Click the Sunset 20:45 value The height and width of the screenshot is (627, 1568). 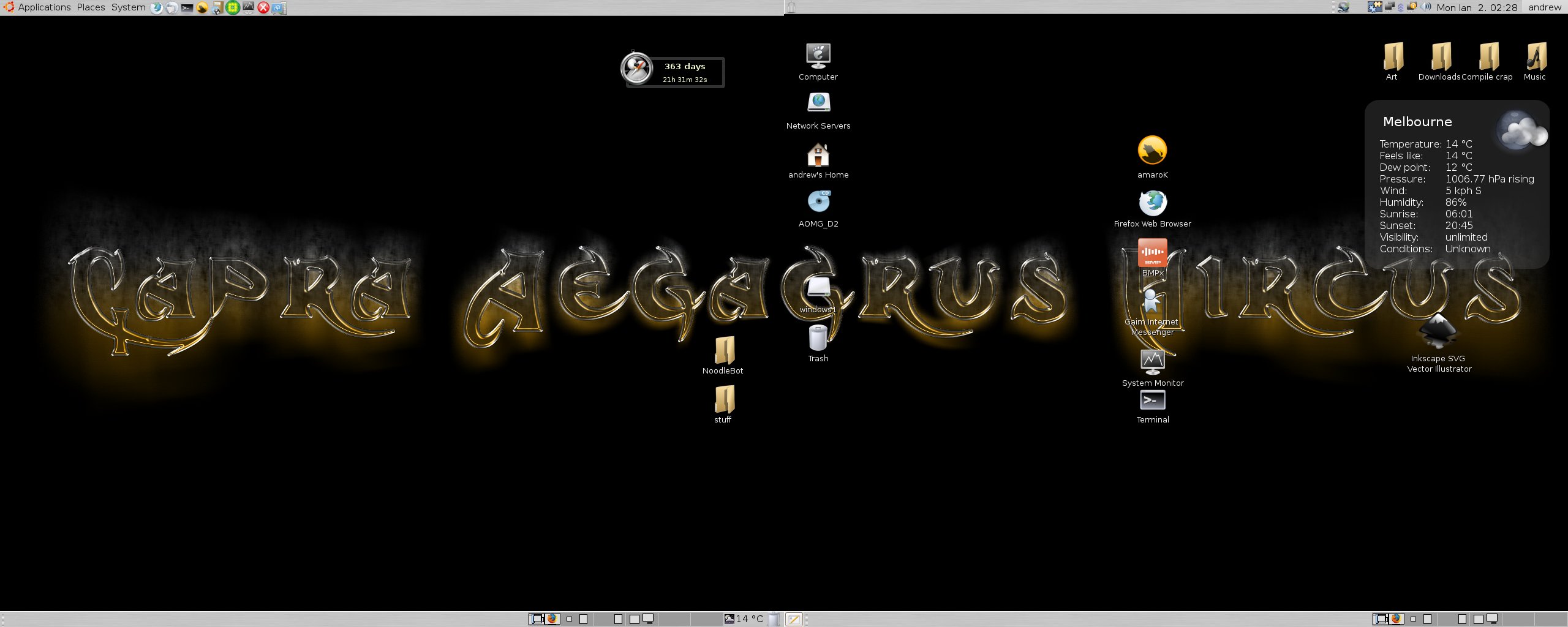click(x=1459, y=225)
